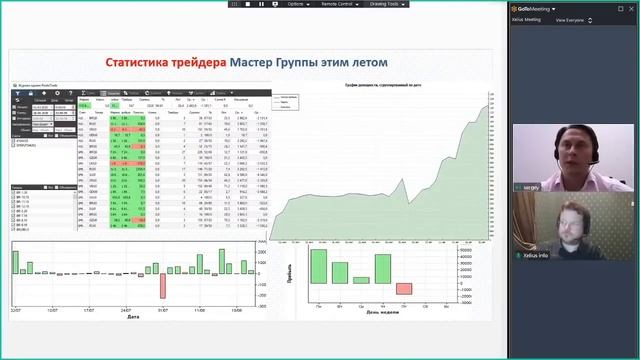Open the fourth tab with the circular icon
Viewport: 640px width, 360px height.
point(153,93)
